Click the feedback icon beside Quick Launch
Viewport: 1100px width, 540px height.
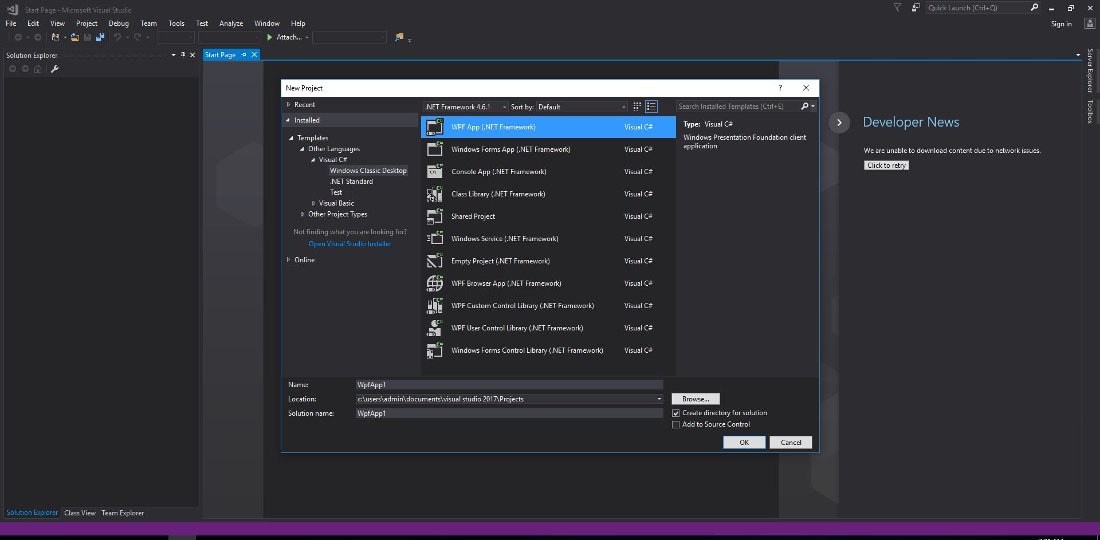coord(916,7)
